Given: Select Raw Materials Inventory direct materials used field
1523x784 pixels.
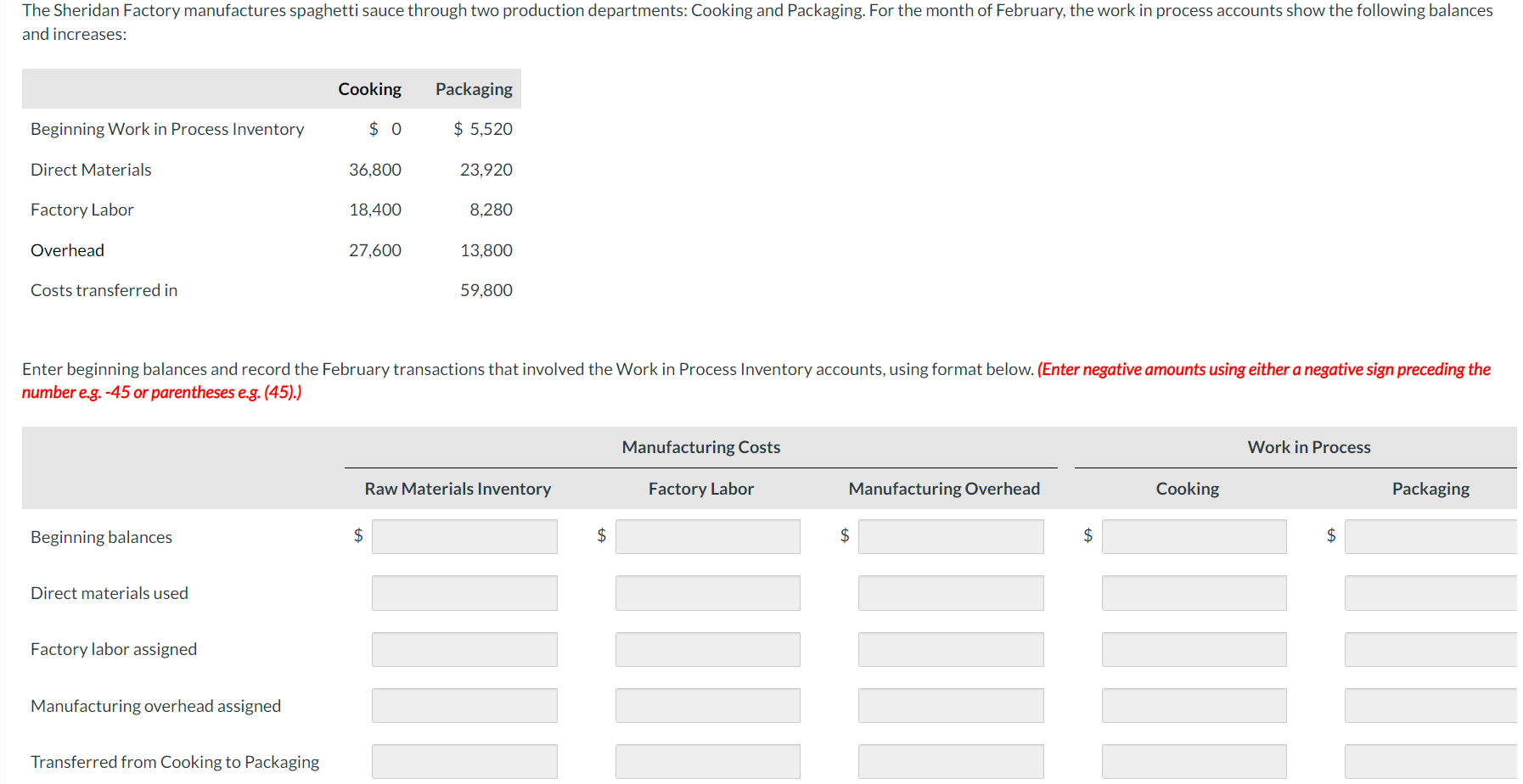Looking at the screenshot, I should 464,593.
